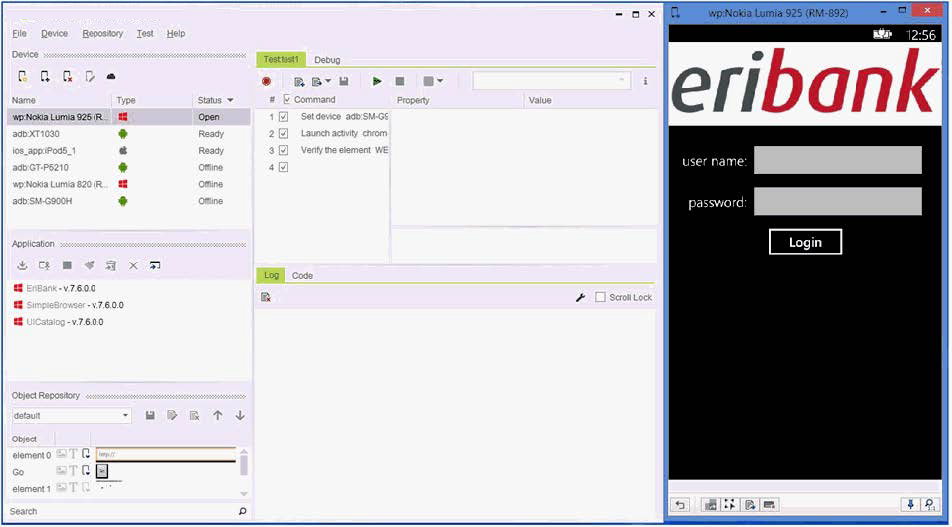This screenshot has height=527, width=952.
Task: Enable the Scroll Lock checkbox
Action: click(601, 297)
